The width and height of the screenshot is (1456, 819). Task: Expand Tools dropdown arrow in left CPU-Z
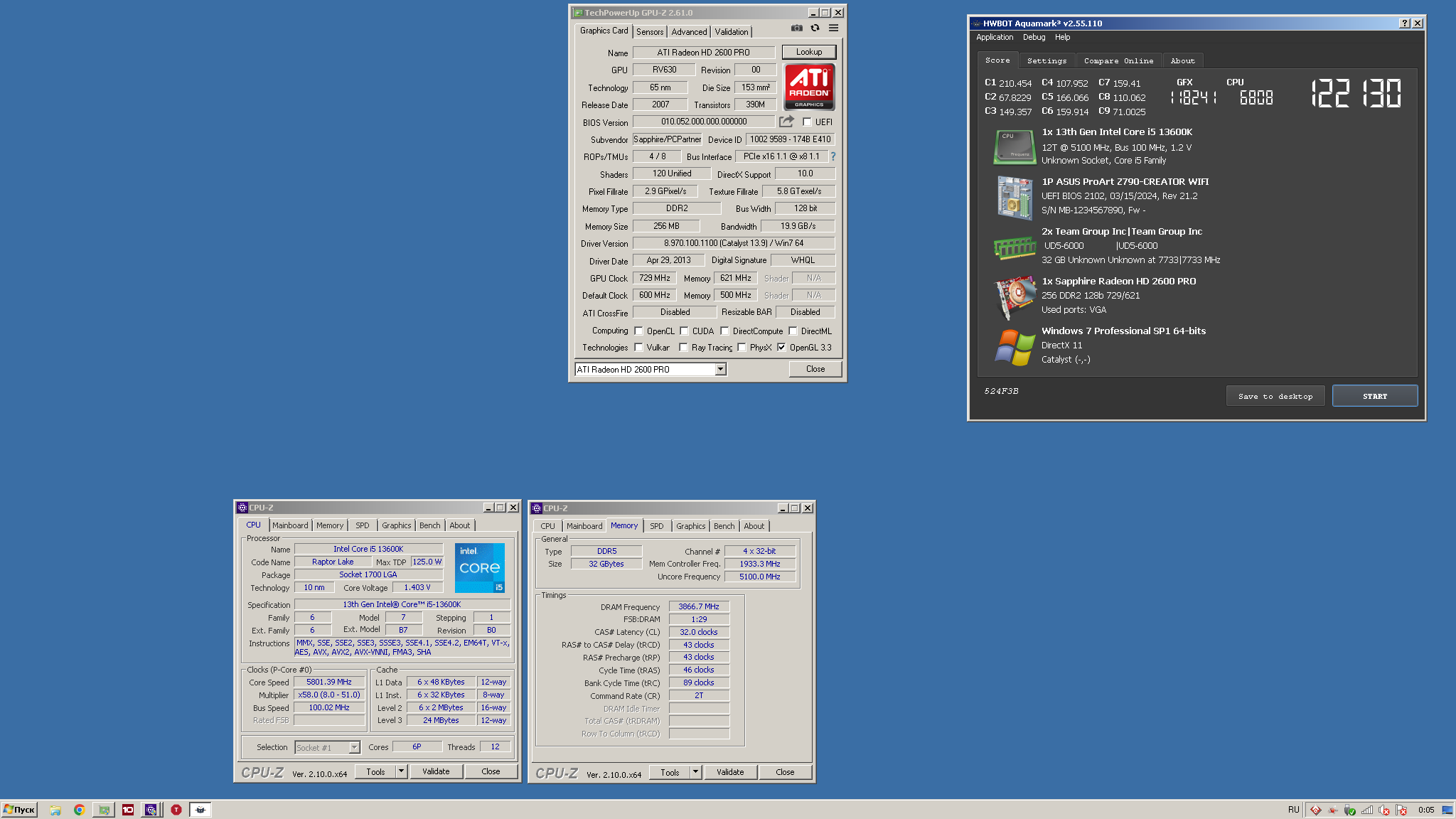pos(401,771)
